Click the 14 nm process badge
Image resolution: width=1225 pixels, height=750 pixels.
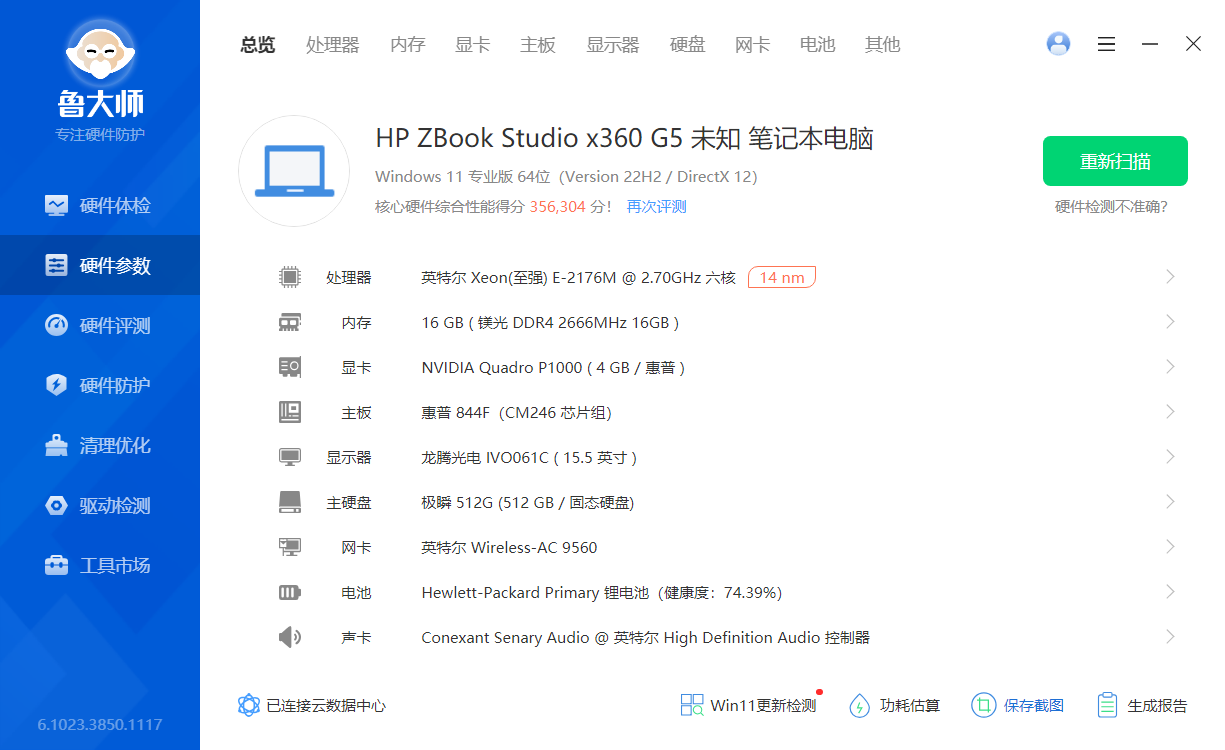(x=782, y=277)
